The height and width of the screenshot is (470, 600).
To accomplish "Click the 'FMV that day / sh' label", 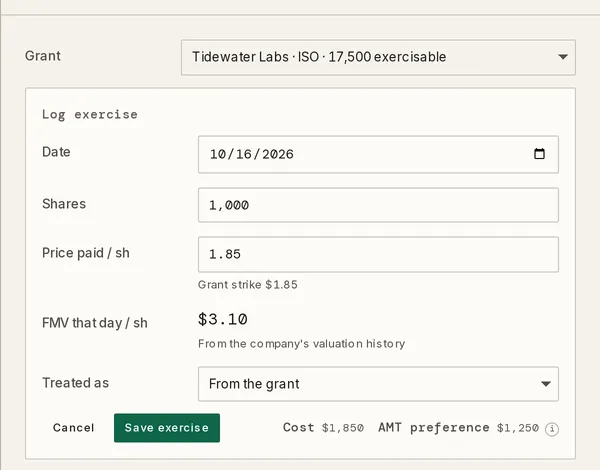I will 95,323.
